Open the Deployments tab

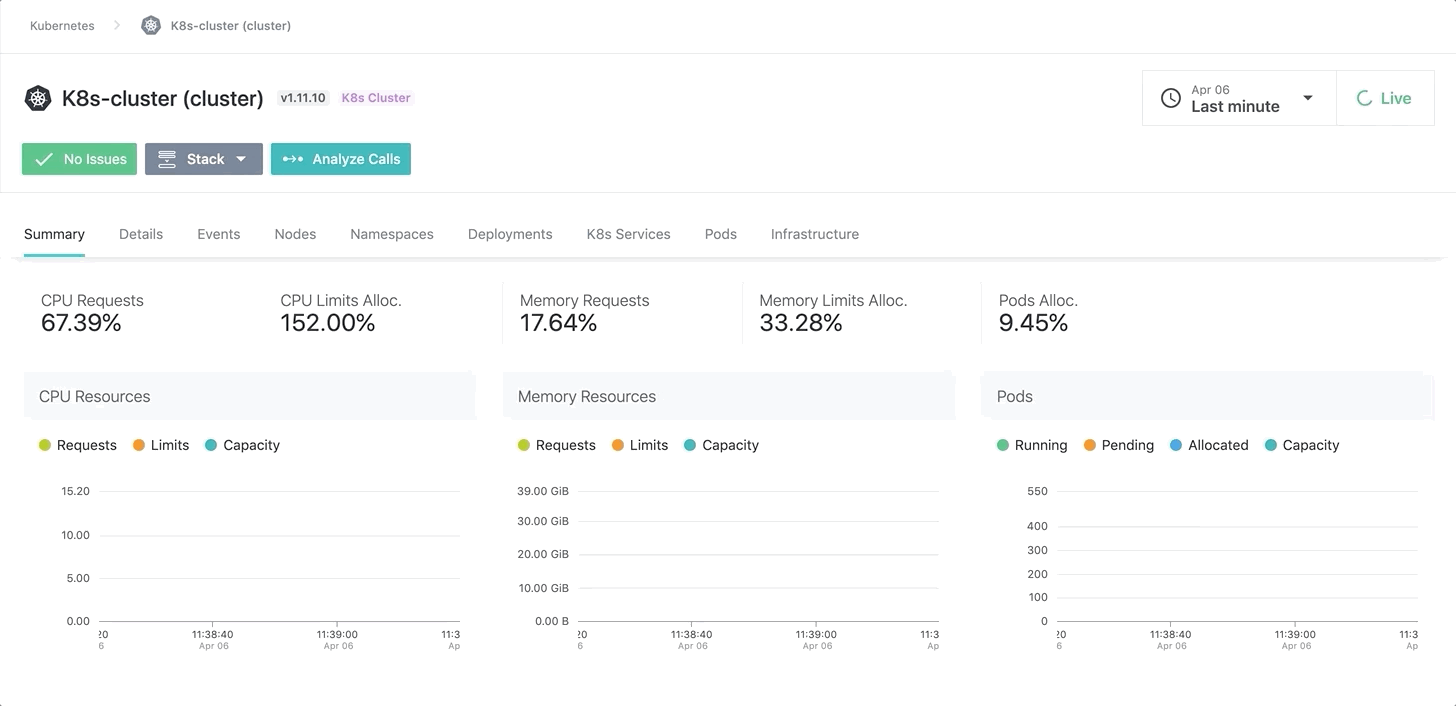[x=510, y=234]
